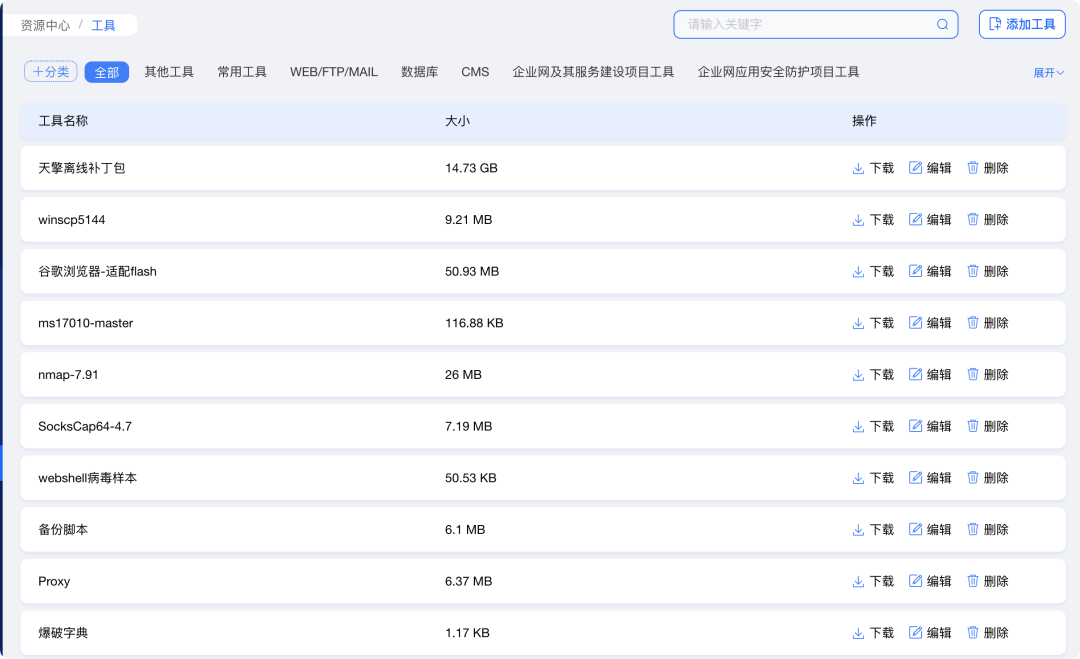The image size is (1080, 659).
Task: Edit webshell病毒样本 entry
Action: (x=930, y=478)
